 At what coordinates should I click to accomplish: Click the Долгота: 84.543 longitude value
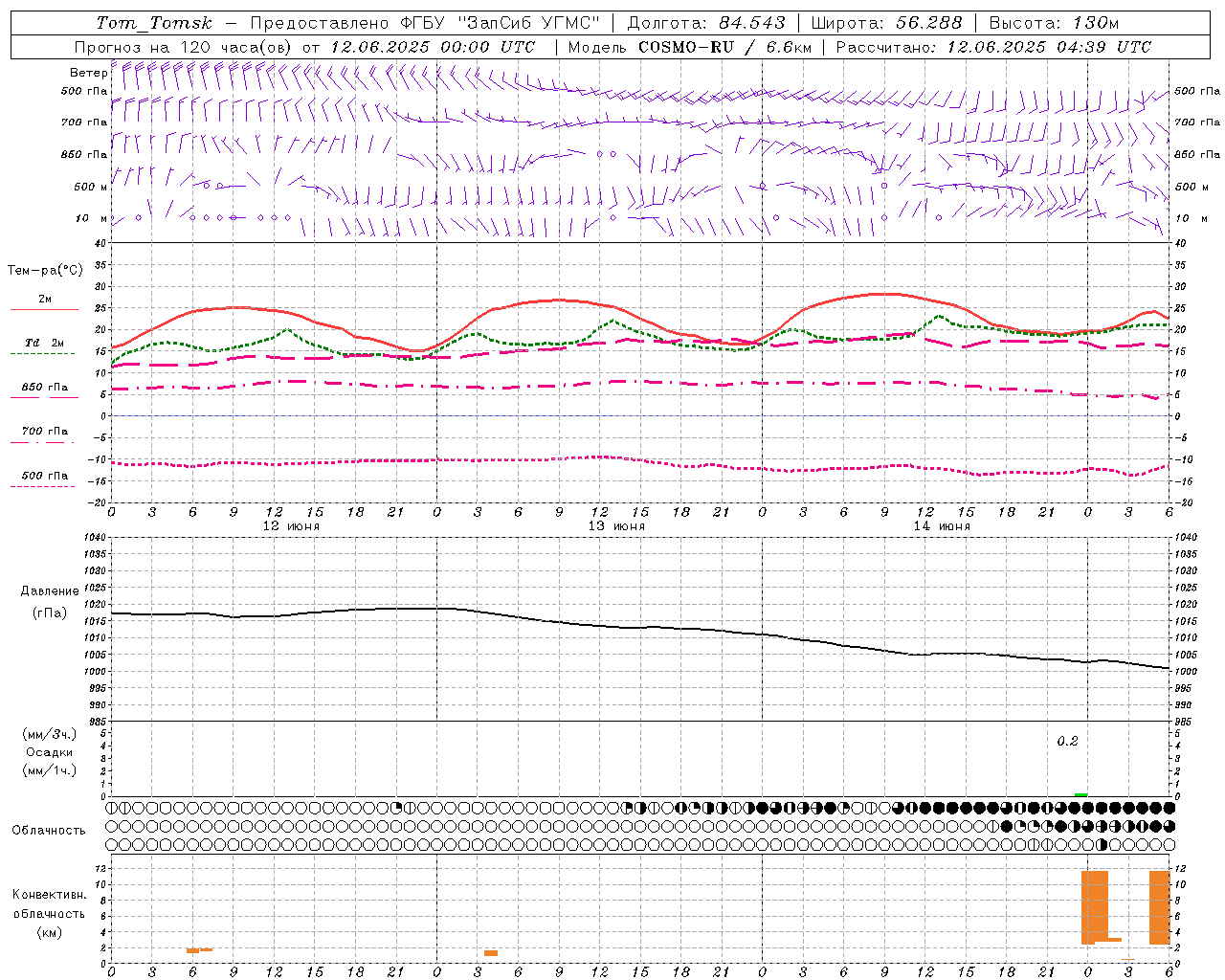click(706, 23)
